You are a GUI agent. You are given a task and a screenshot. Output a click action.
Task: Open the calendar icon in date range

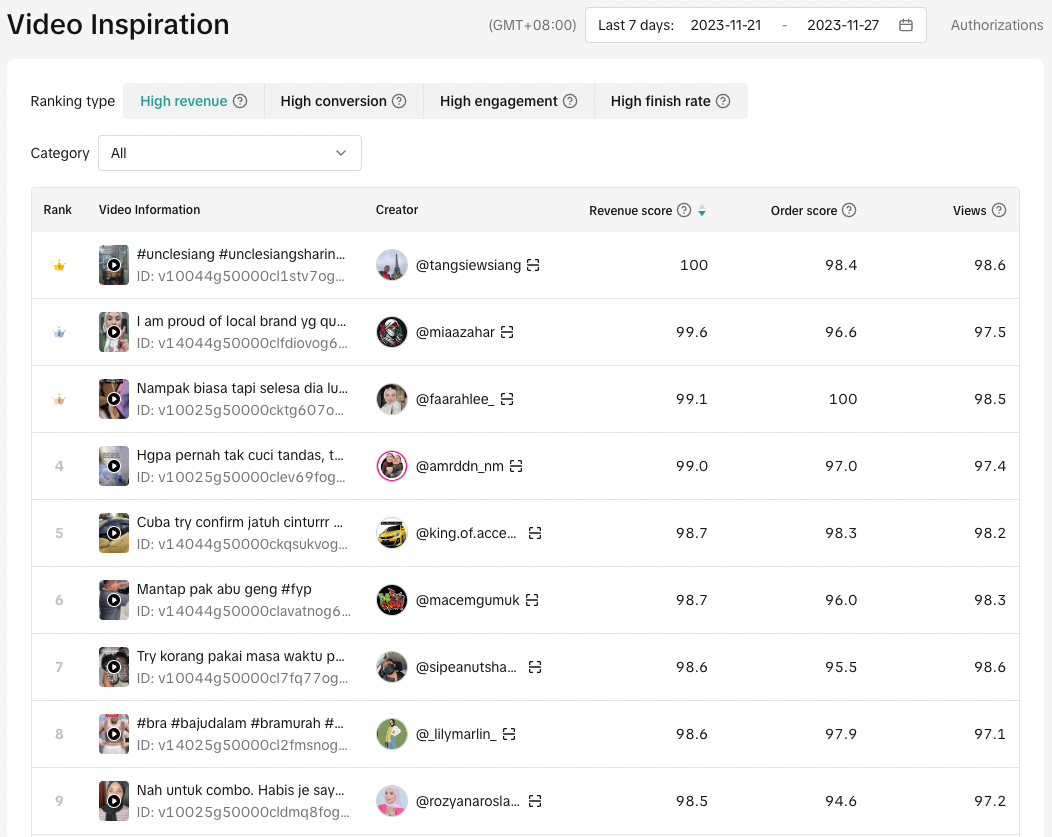pos(906,25)
